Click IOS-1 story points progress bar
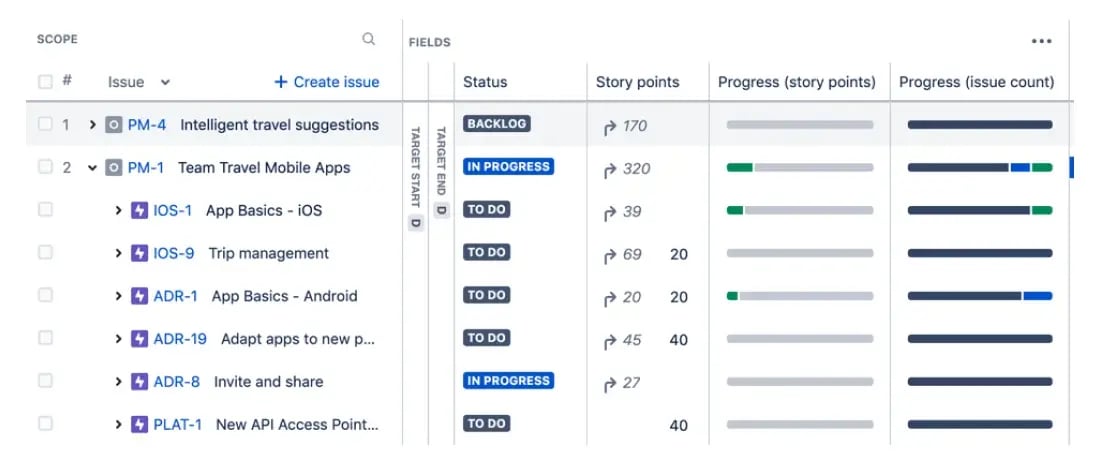 point(799,211)
